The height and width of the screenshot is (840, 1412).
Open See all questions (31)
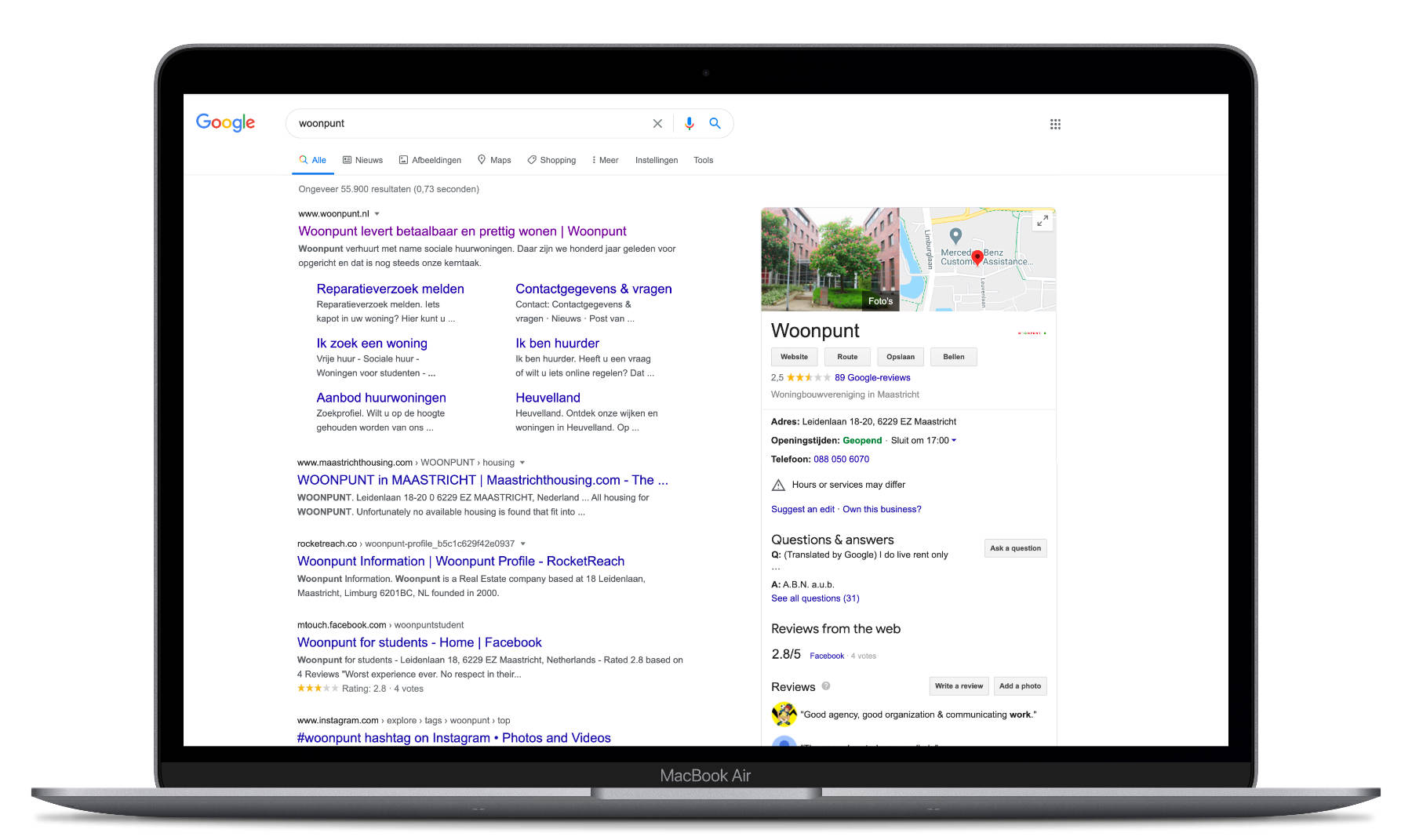tap(815, 598)
